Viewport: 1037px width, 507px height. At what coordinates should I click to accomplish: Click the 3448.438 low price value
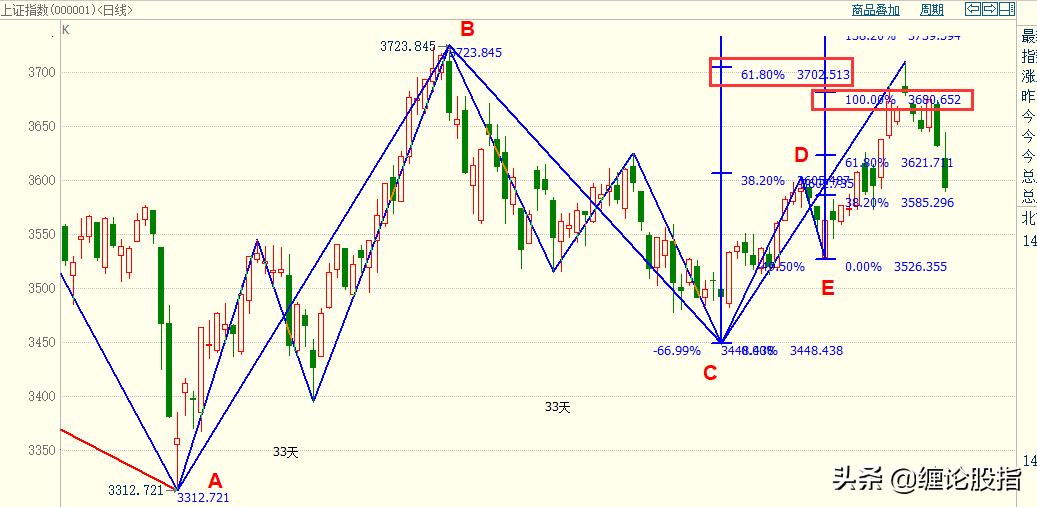coord(817,351)
